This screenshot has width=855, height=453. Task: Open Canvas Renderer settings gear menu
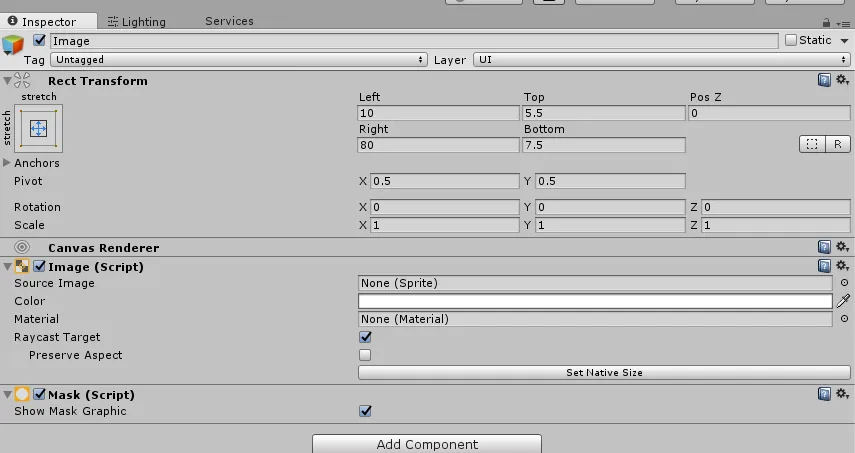coord(842,247)
